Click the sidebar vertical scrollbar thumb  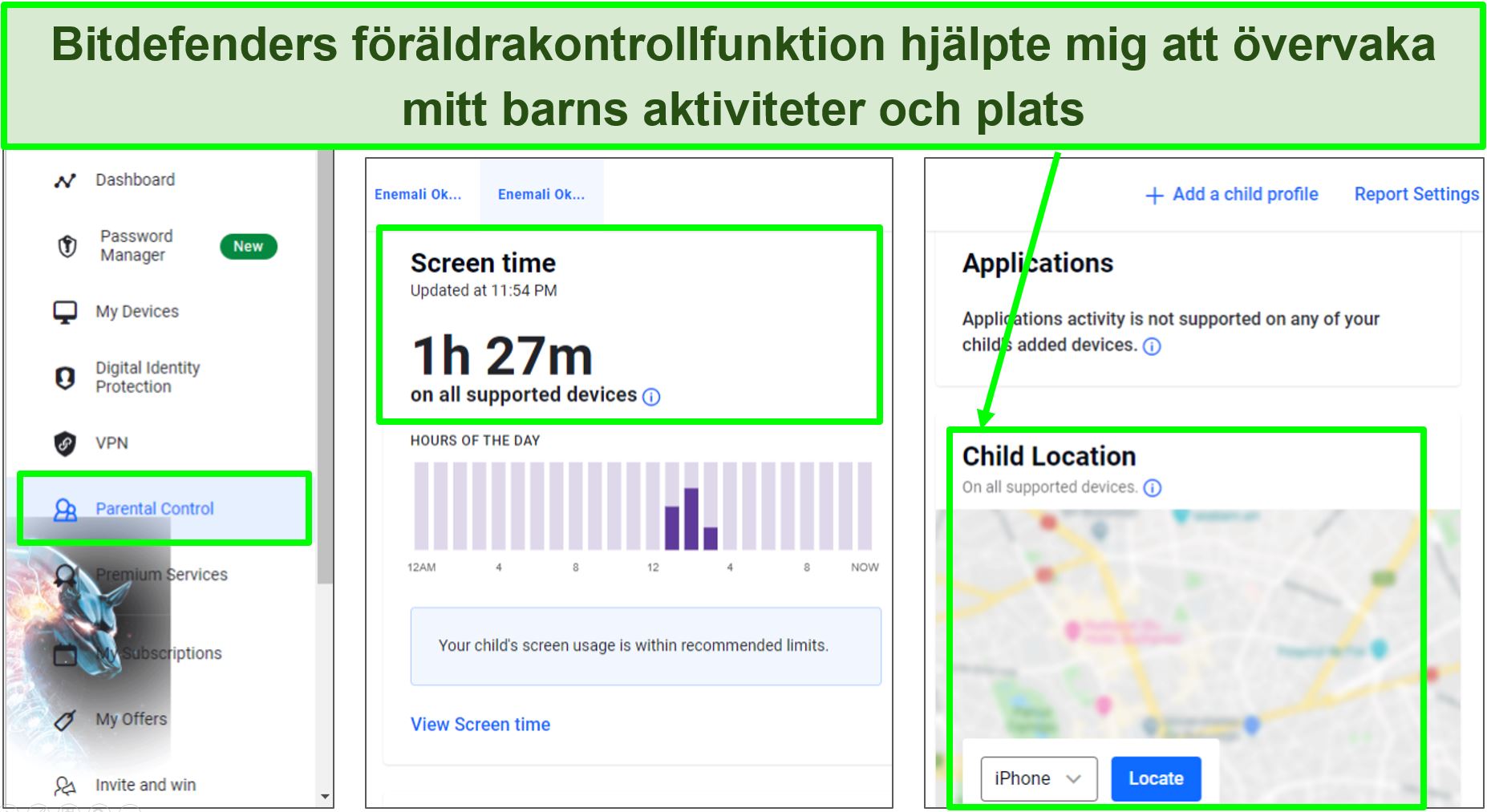coord(324,367)
